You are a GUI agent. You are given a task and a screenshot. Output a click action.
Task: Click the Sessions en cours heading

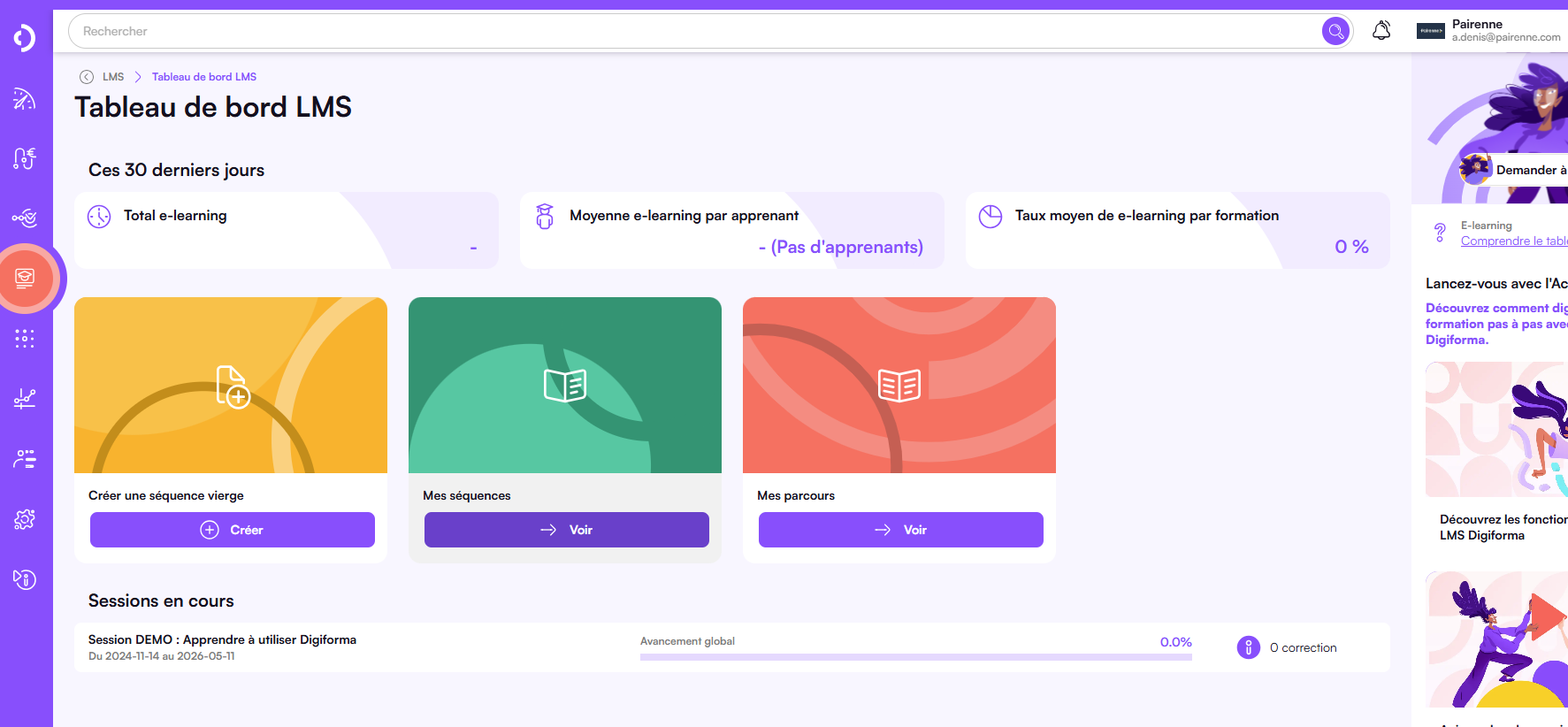tap(161, 601)
